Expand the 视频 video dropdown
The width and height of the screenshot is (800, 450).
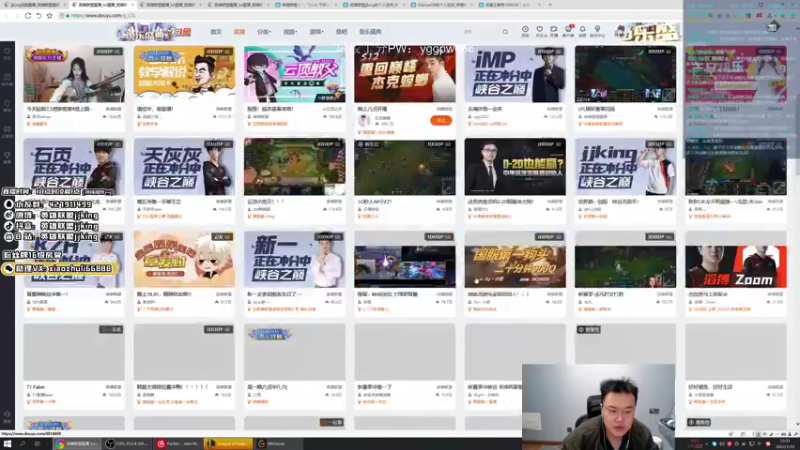coord(290,32)
